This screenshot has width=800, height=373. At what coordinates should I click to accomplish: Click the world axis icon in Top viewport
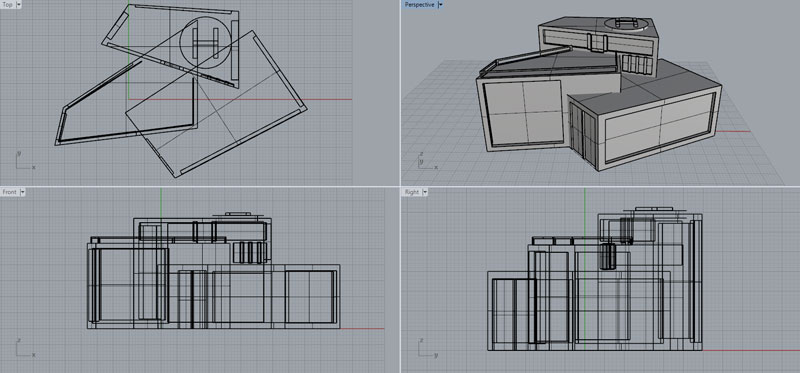pos(24,160)
